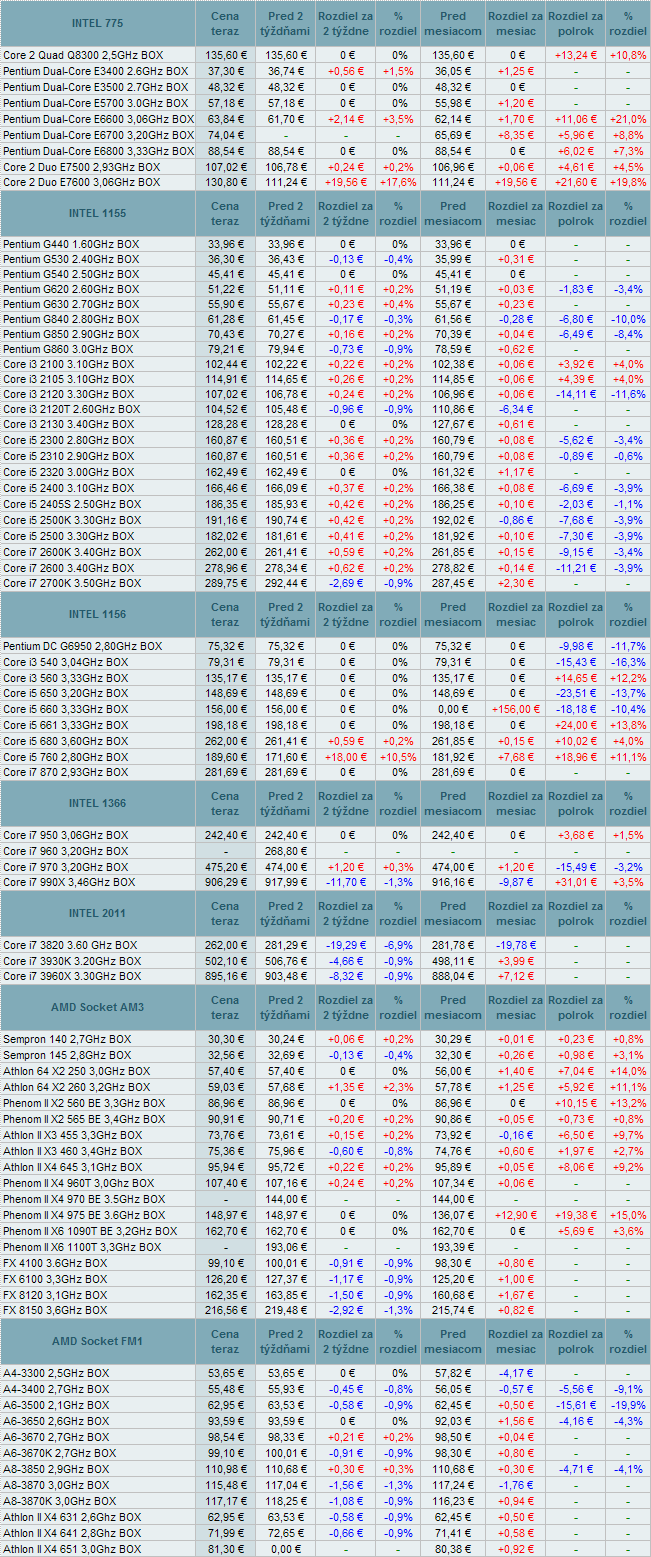
Task: Click Core i7 870 2,93GHz BOX
Action: click(x=66, y=772)
